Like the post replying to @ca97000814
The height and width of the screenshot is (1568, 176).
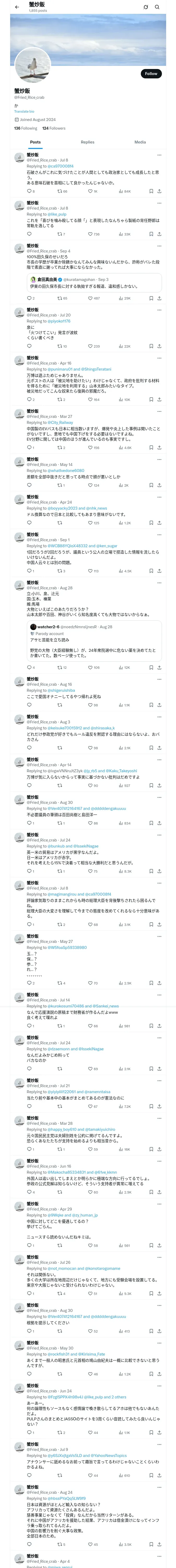(89, 191)
